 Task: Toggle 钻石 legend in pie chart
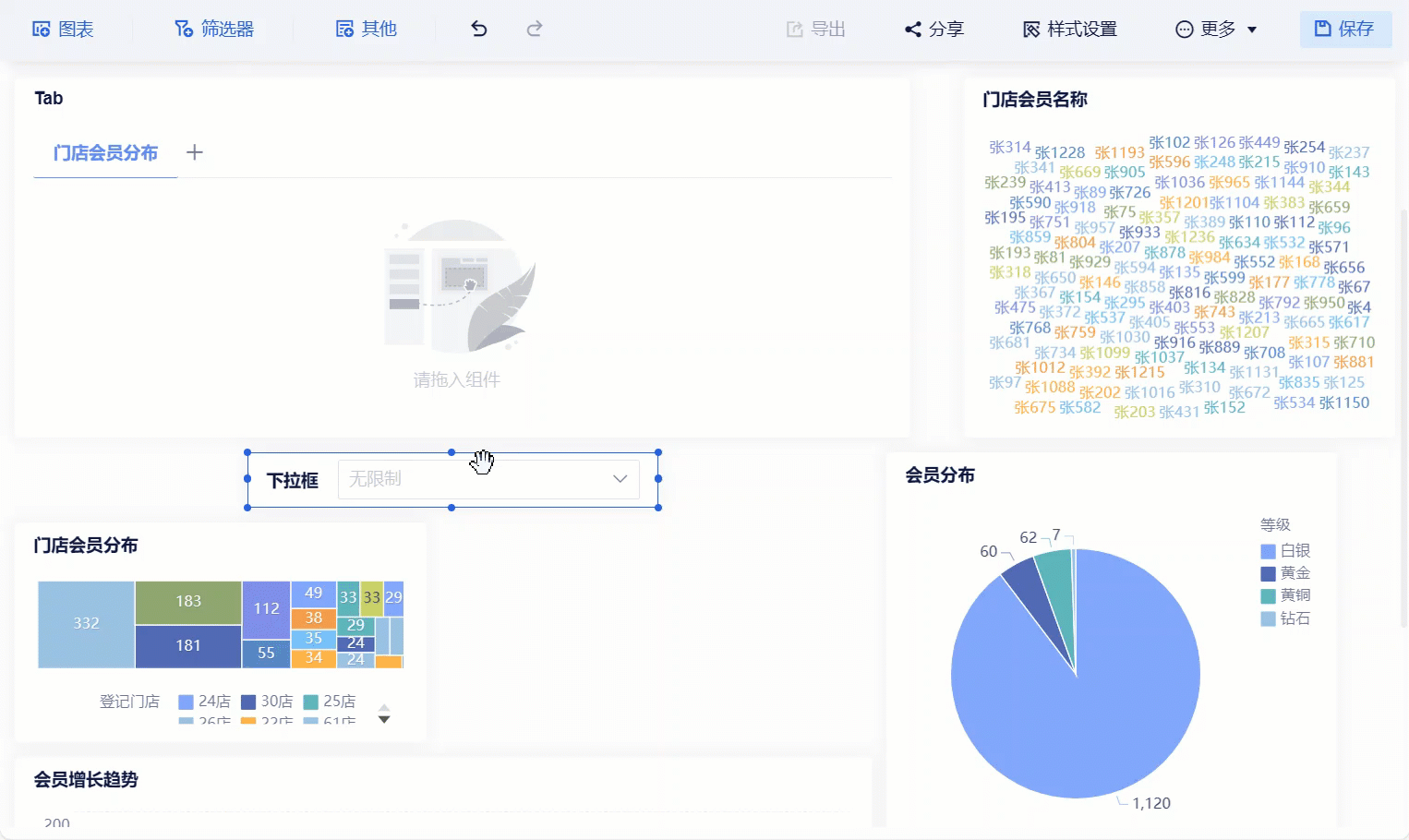(1285, 618)
